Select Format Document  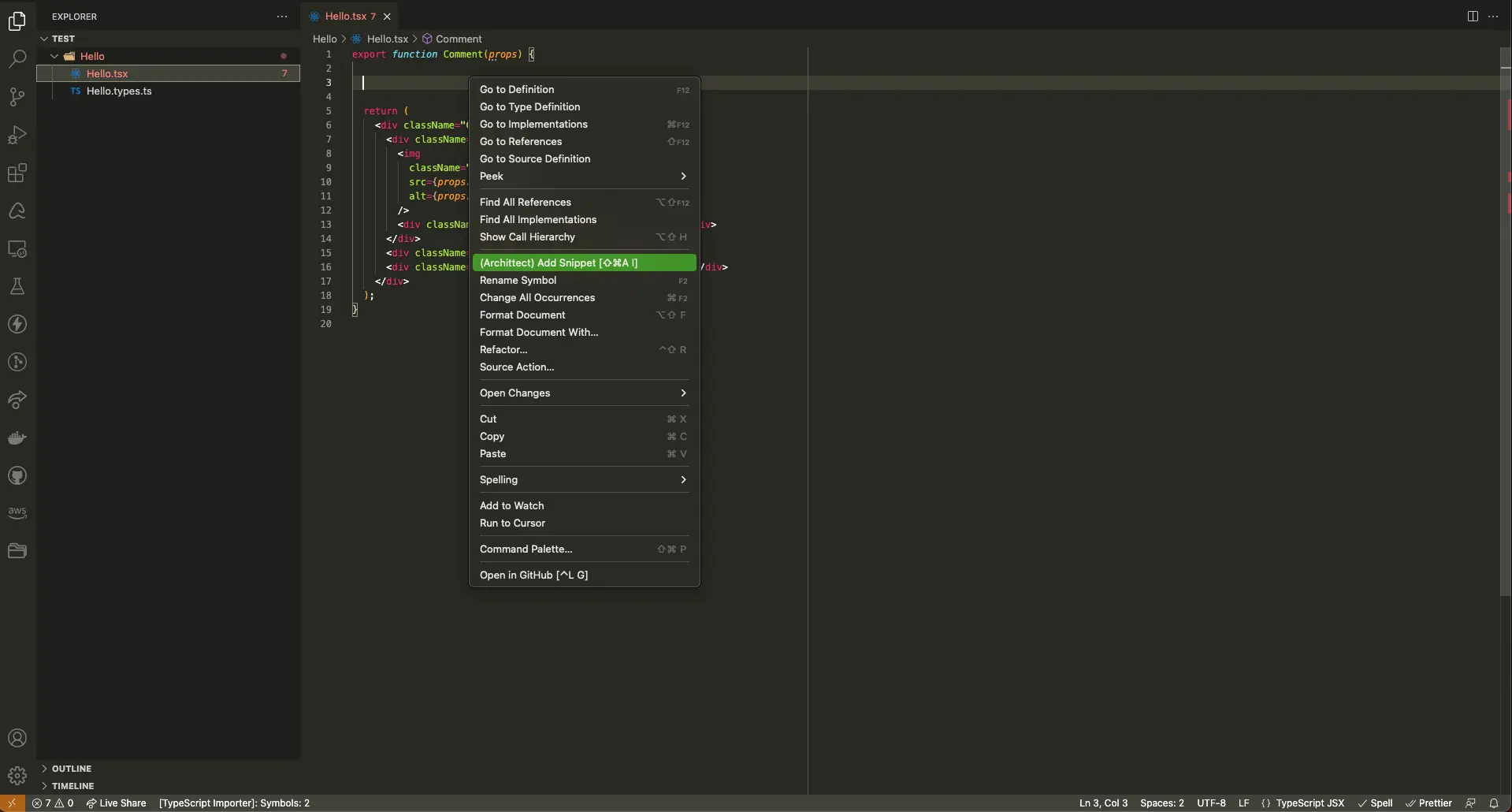pyautogui.click(x=584, y=315)
